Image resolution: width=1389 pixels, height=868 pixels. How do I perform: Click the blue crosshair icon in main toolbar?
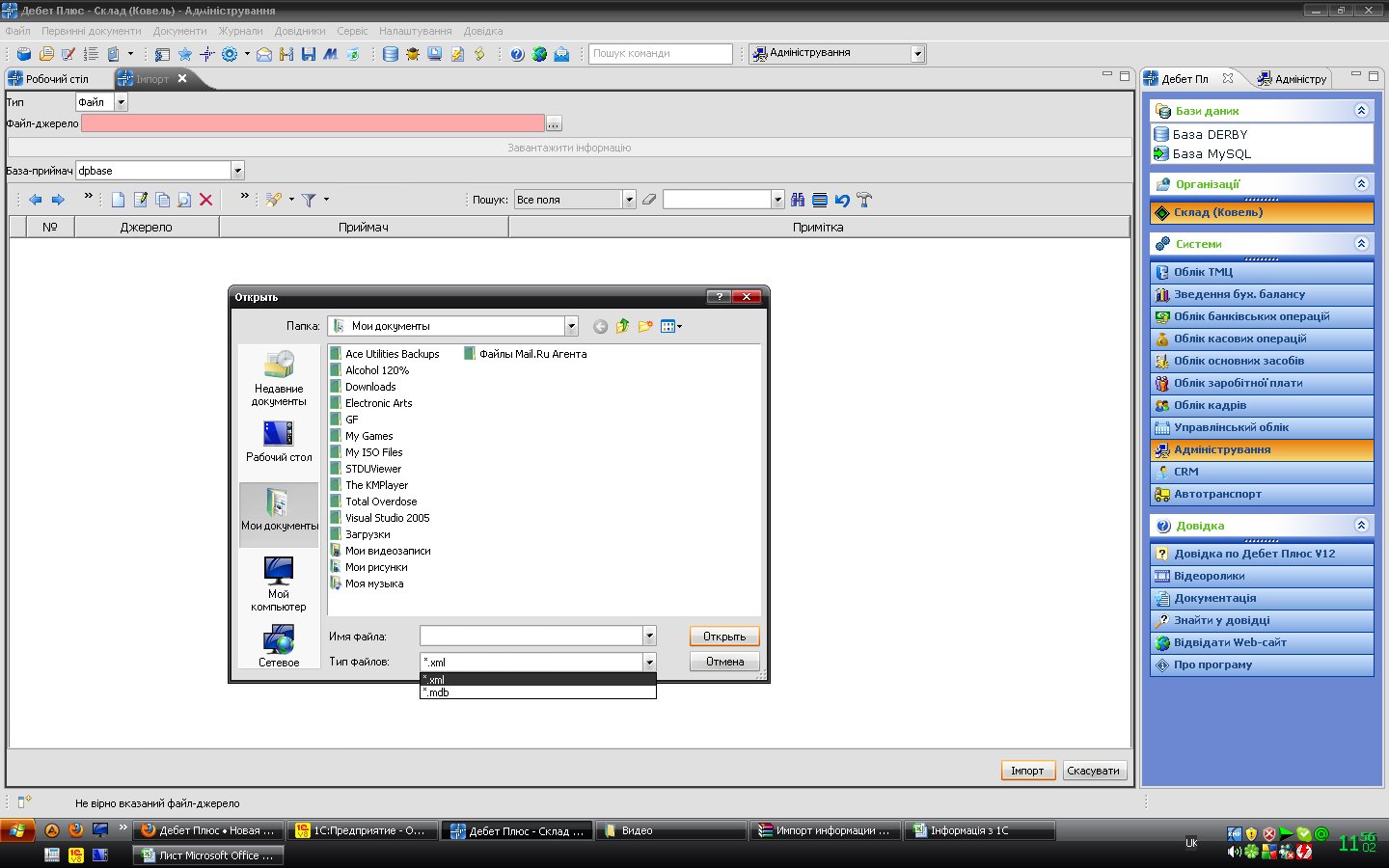click(206, 54)
